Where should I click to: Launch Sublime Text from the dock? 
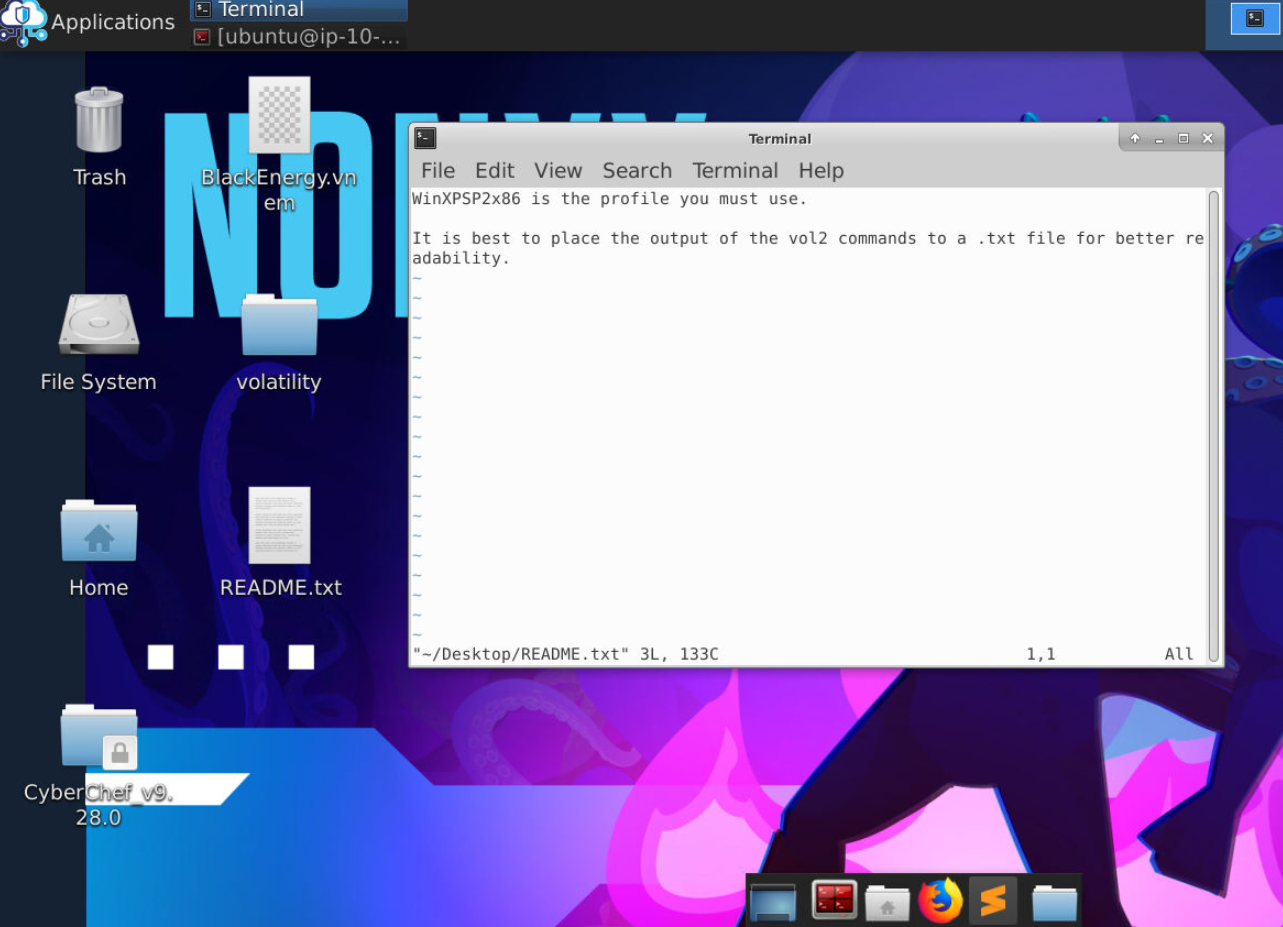coord(993,902)
